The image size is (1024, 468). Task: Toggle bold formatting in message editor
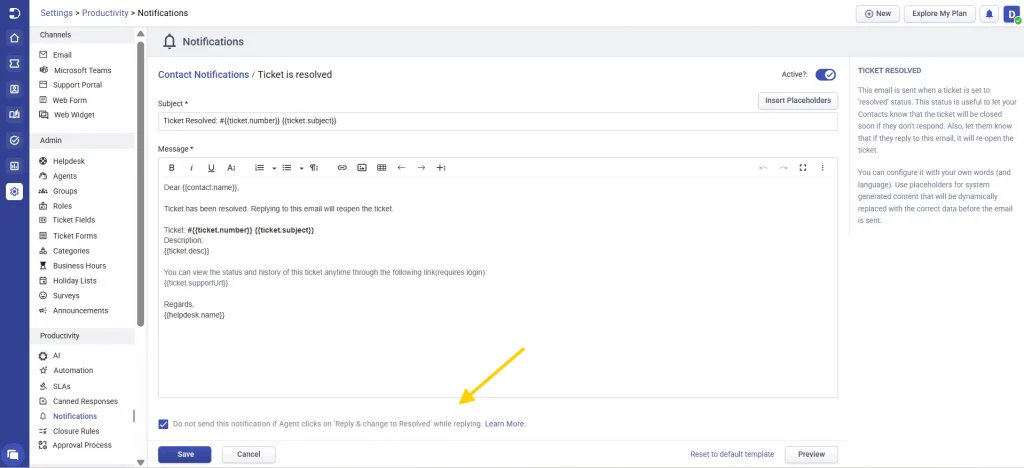click(171, 168)
